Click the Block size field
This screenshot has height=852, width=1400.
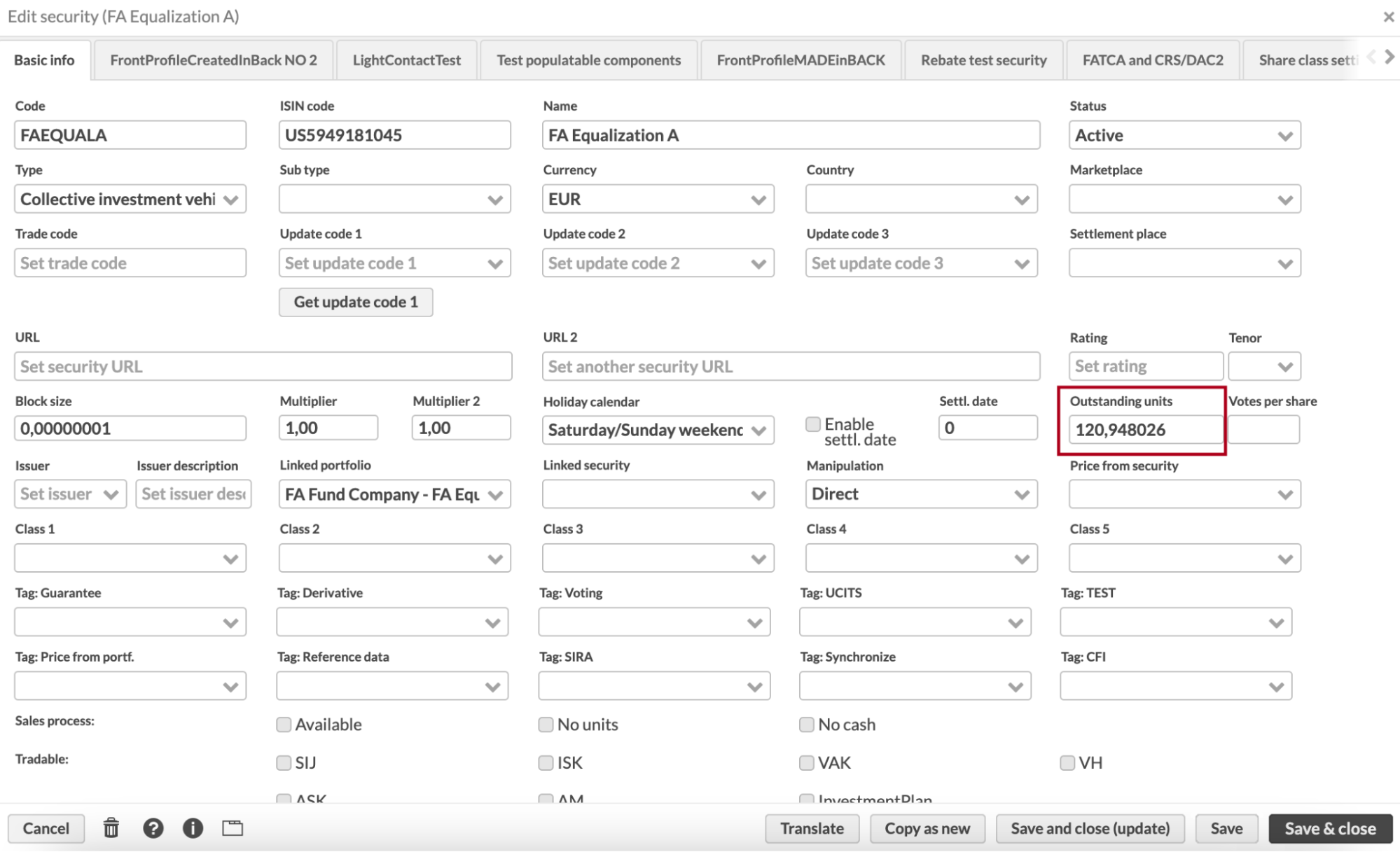point(130,428)
